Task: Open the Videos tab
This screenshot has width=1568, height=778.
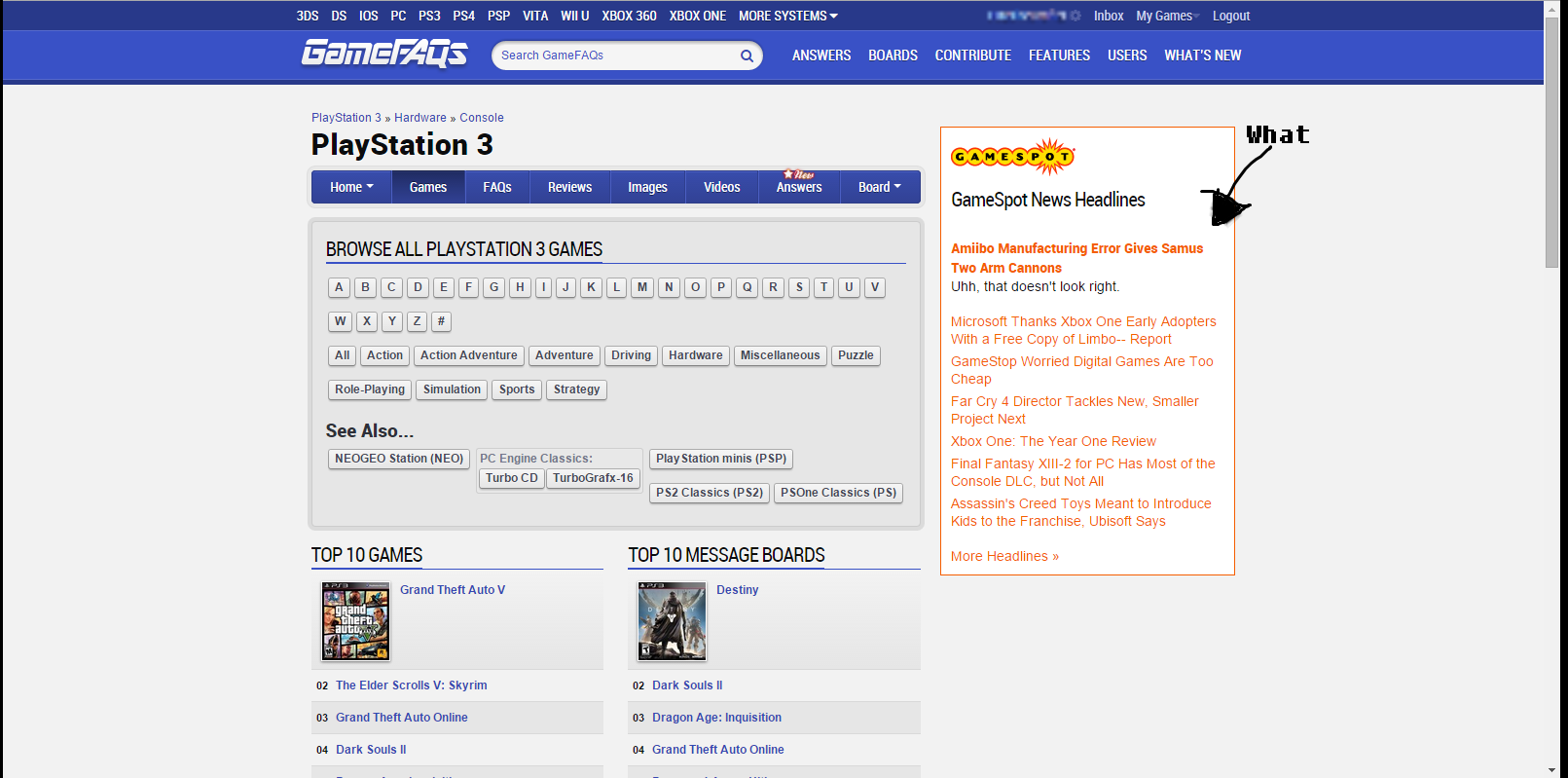Action: 722,187
